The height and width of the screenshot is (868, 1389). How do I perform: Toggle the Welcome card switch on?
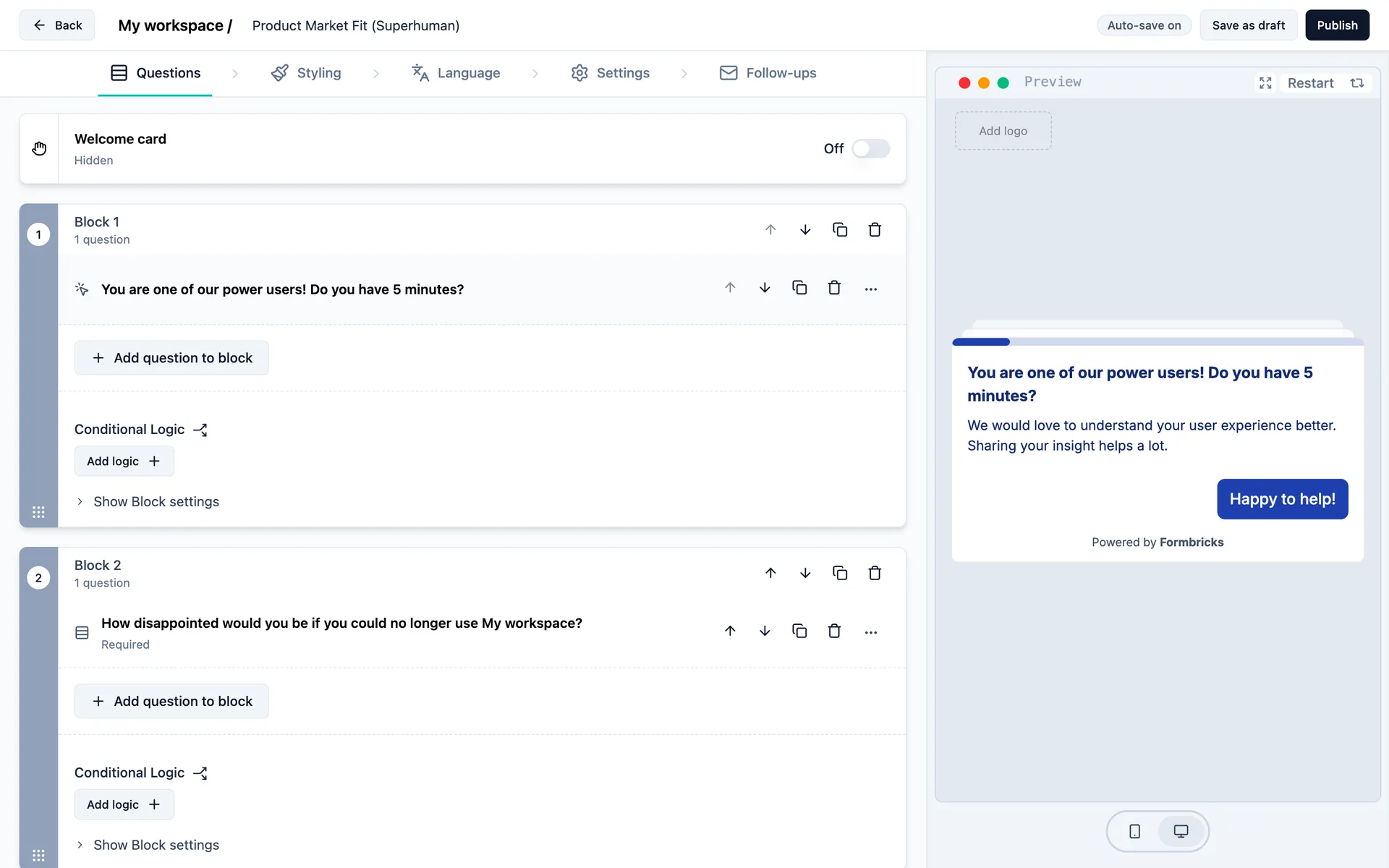tap(870, 148)
